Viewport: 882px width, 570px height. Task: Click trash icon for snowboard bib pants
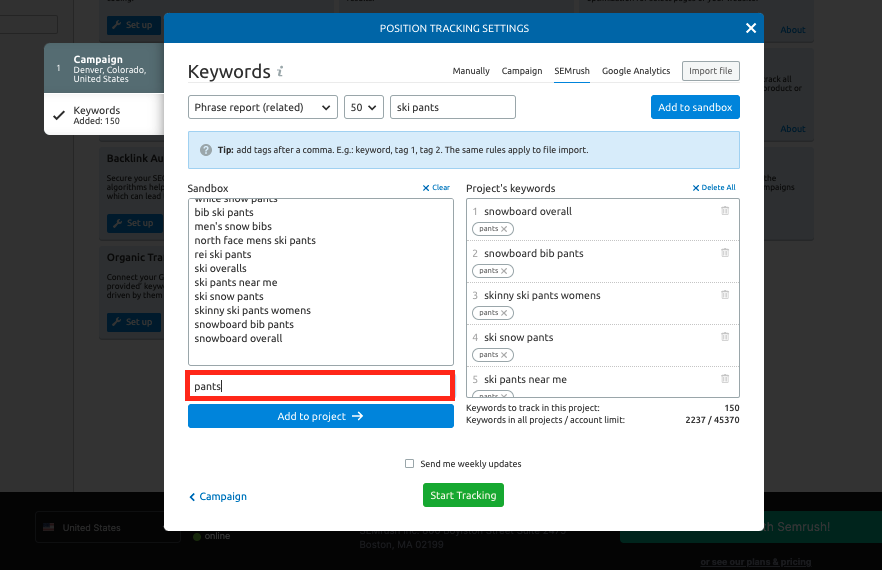point(725,253)
